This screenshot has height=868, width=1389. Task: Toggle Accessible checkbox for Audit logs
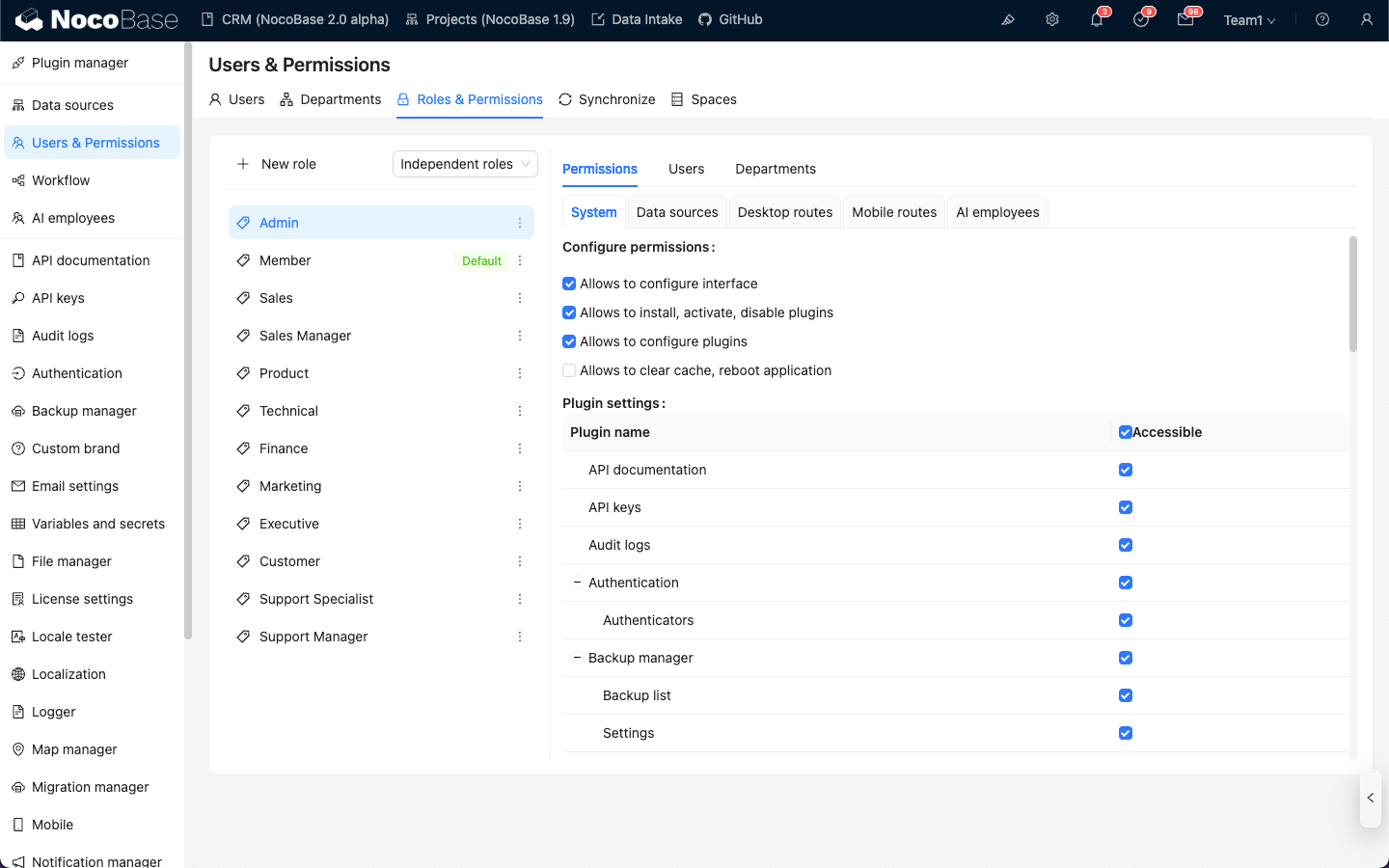pyautogui.click(x=1126, y=545)
